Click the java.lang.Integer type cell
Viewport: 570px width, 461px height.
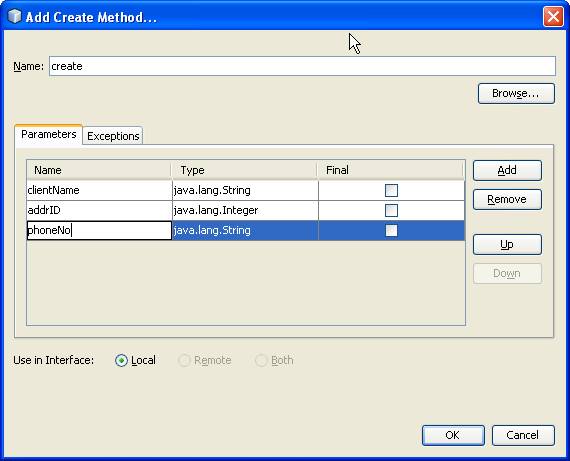tap(245, 210)
